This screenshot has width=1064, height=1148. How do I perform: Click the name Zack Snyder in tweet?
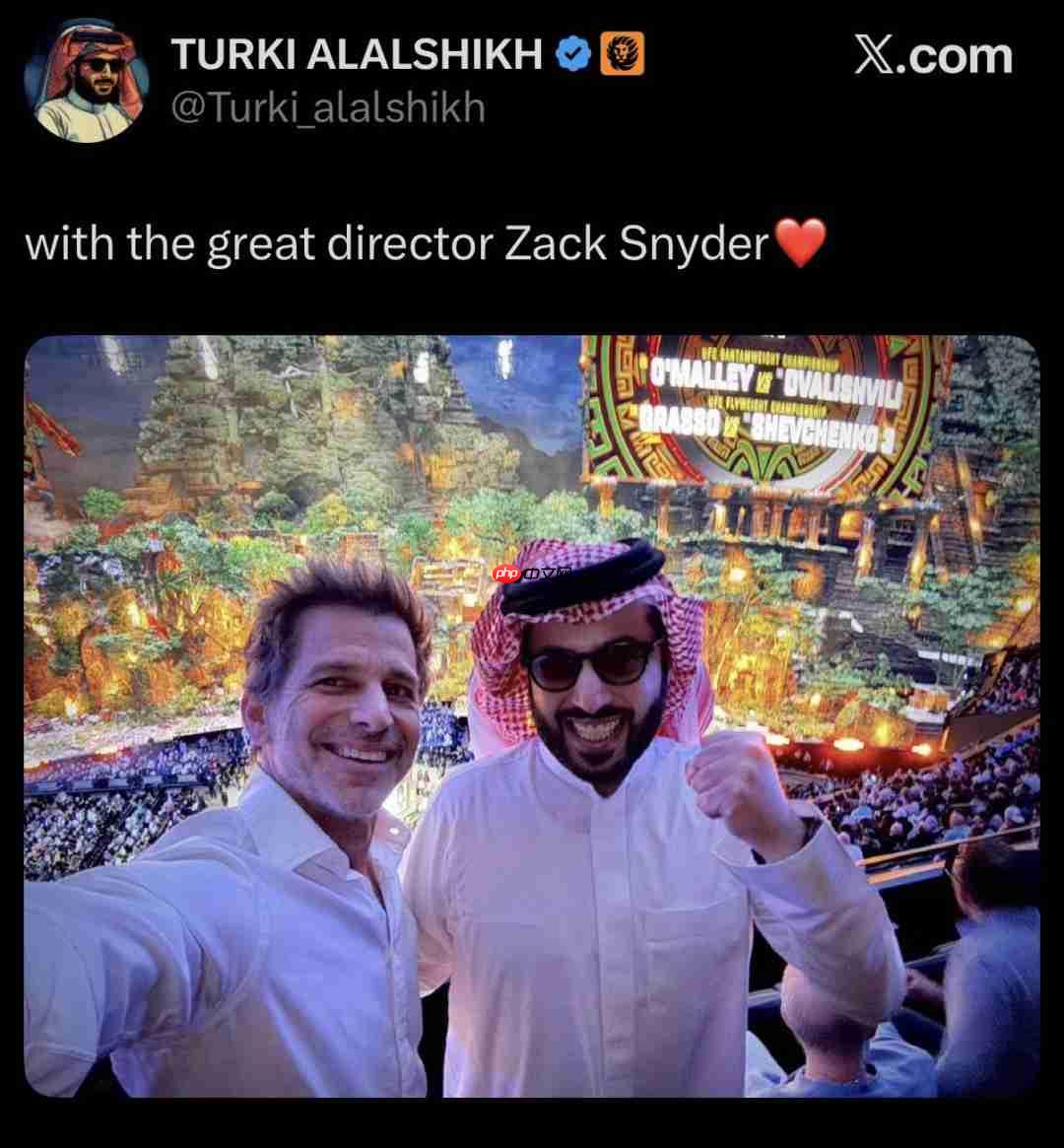click(x=635, y=243)
